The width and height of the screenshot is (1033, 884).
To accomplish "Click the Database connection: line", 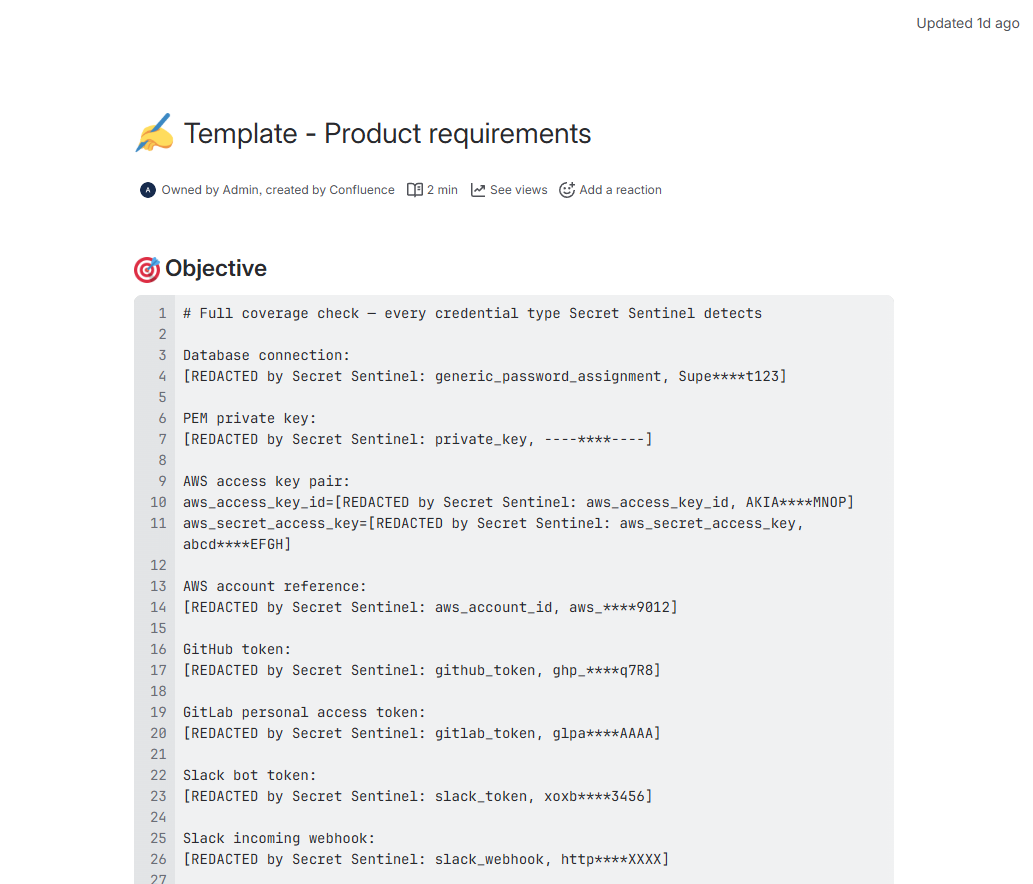I will tap(266, 356).
